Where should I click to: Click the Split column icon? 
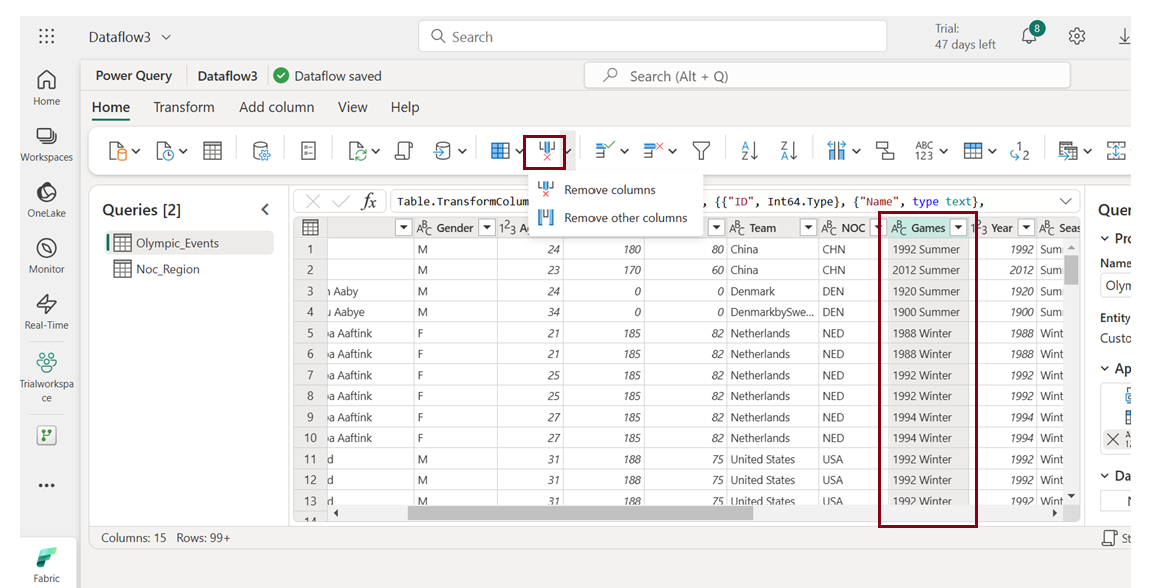coord(836,151)
